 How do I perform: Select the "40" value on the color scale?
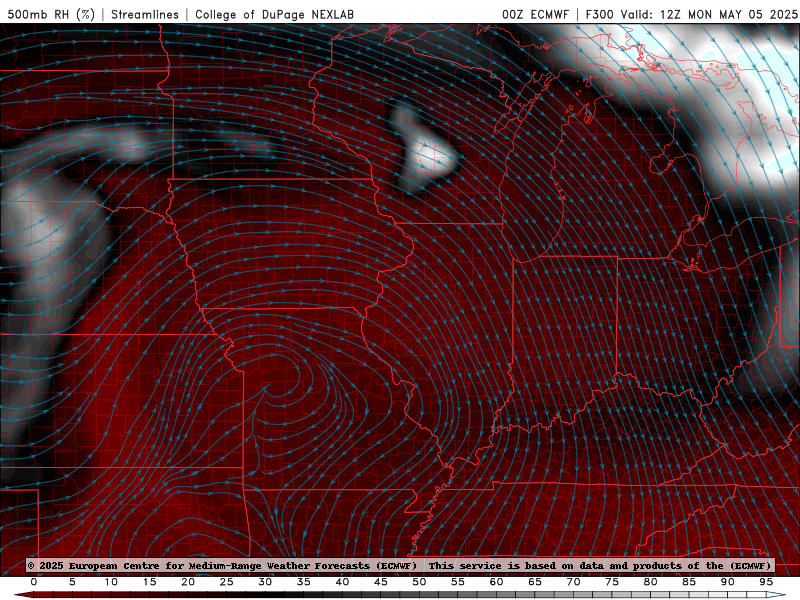coord(342,582)
